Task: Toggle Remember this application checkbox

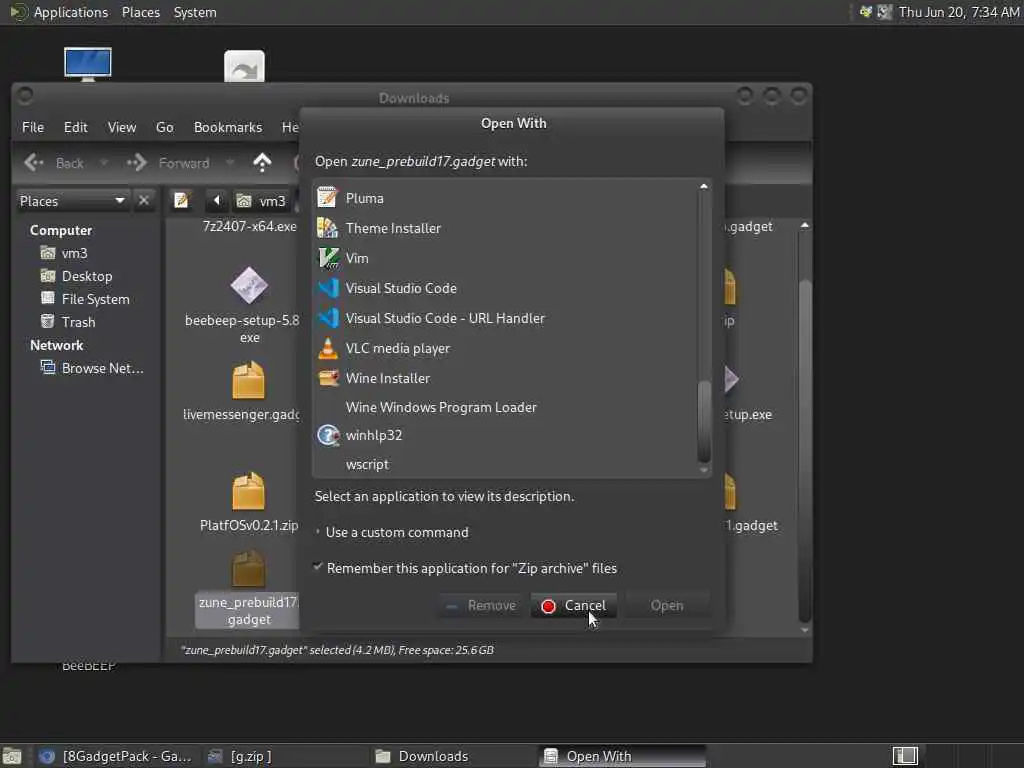Action: click(x=318, y=567)
